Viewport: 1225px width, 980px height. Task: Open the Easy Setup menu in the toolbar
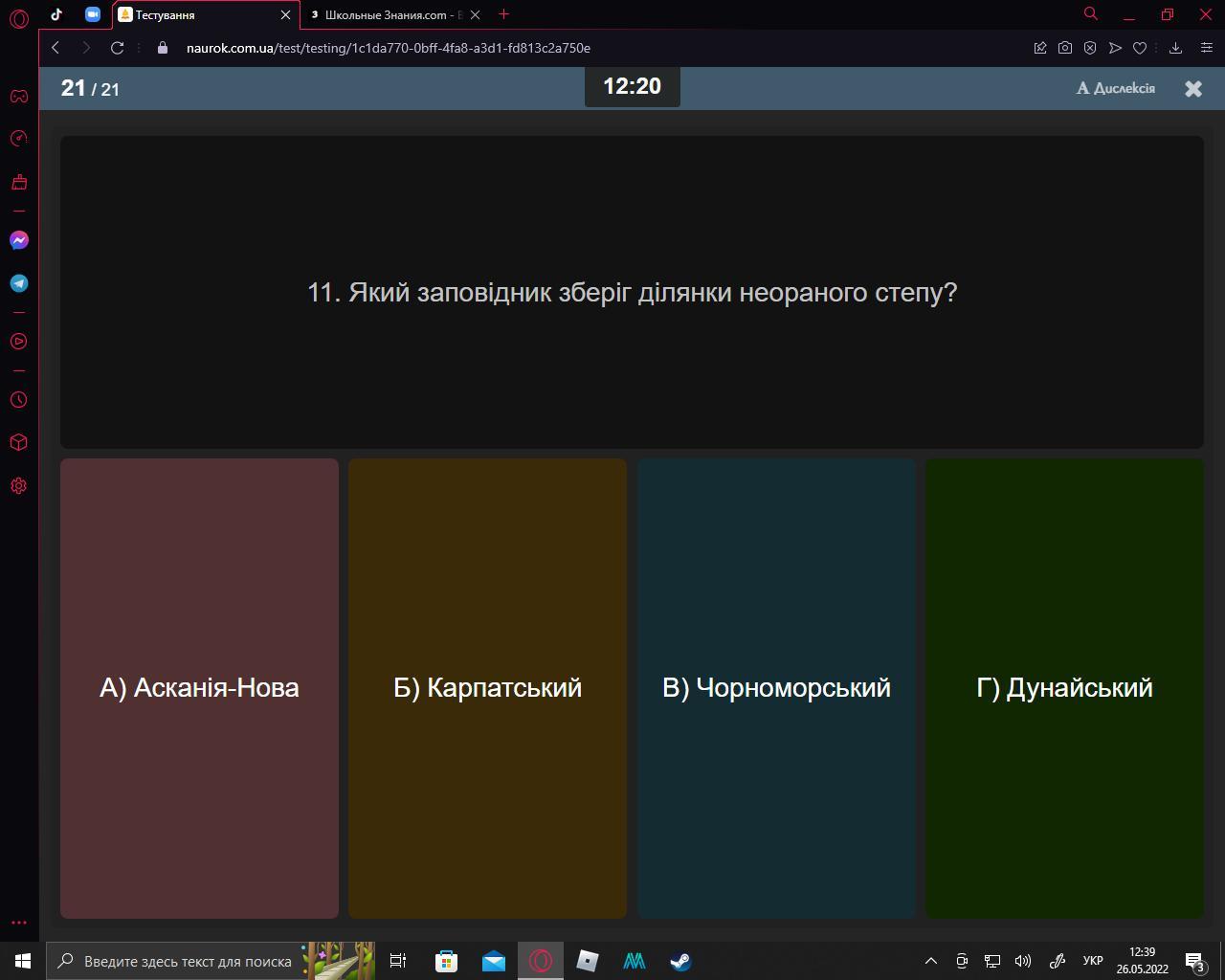click(1207, 48)
